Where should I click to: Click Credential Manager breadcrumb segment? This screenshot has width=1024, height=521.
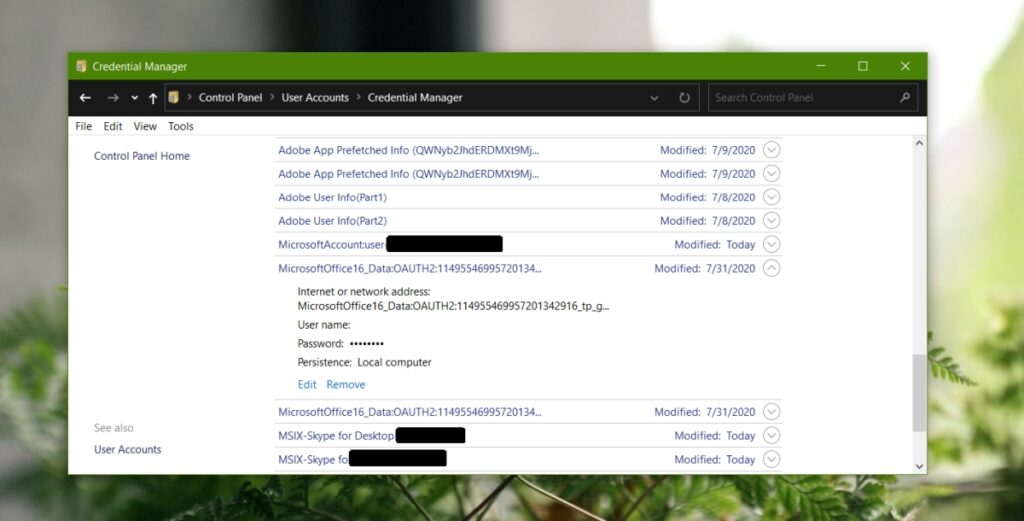pos(415,97)
